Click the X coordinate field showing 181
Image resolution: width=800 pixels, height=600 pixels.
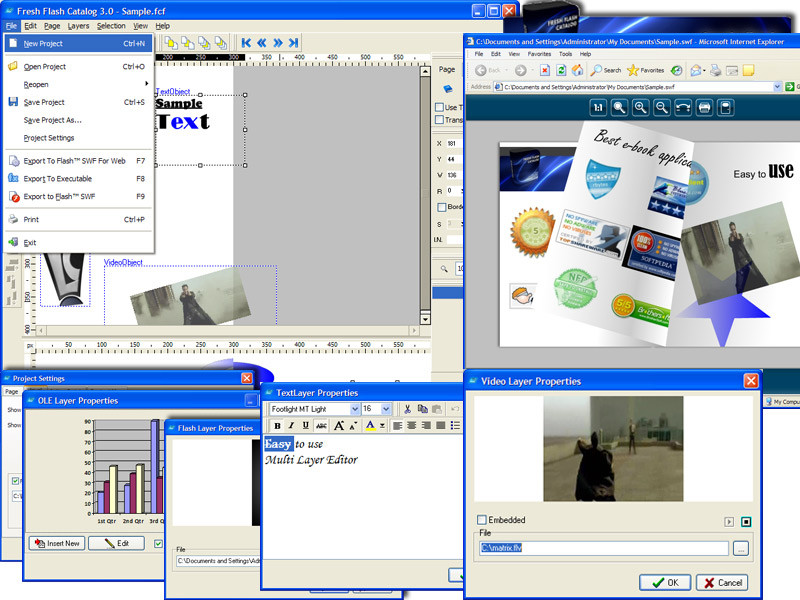[x=455, y=143]
